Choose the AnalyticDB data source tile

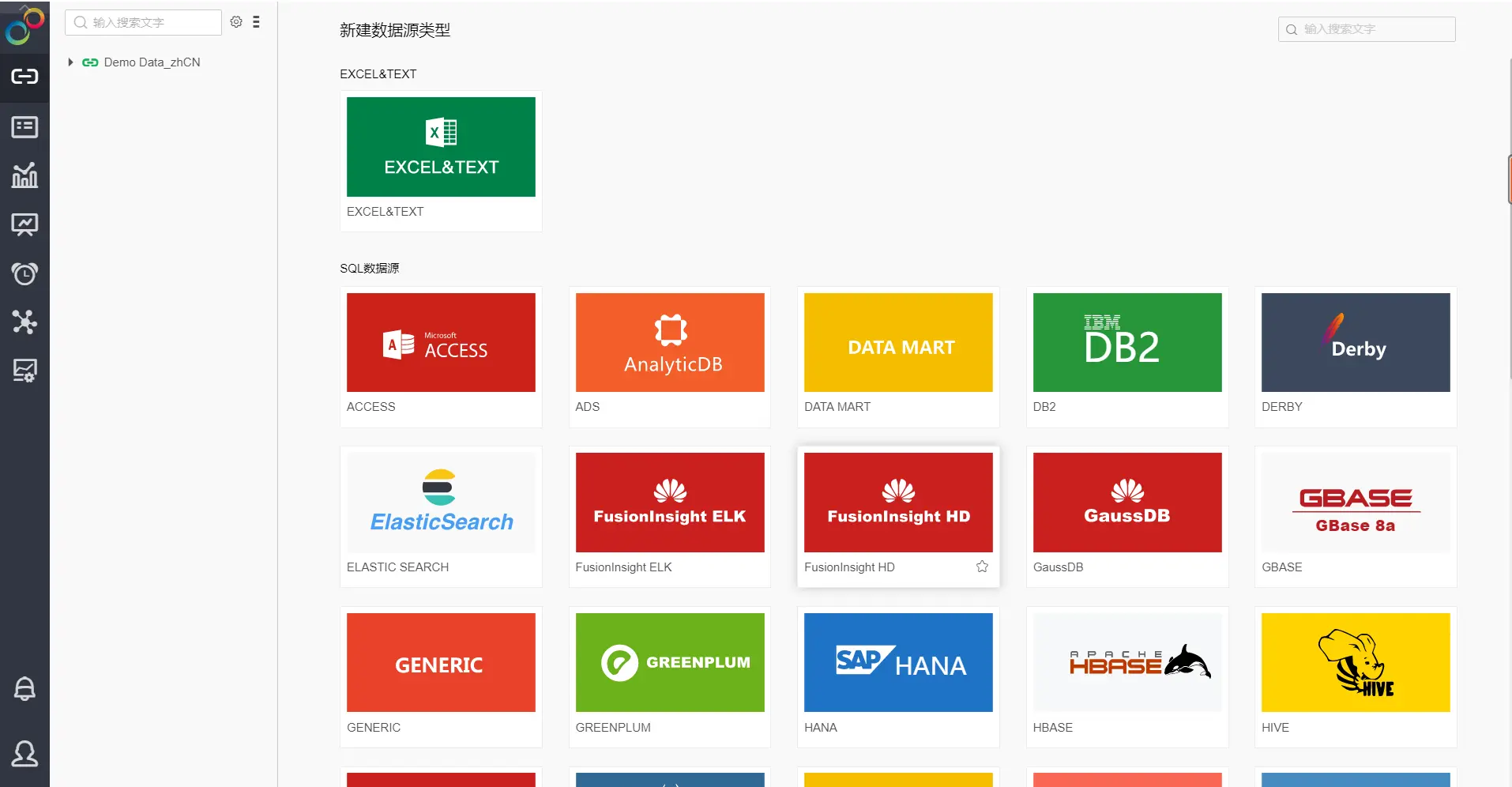pos(670,357)
